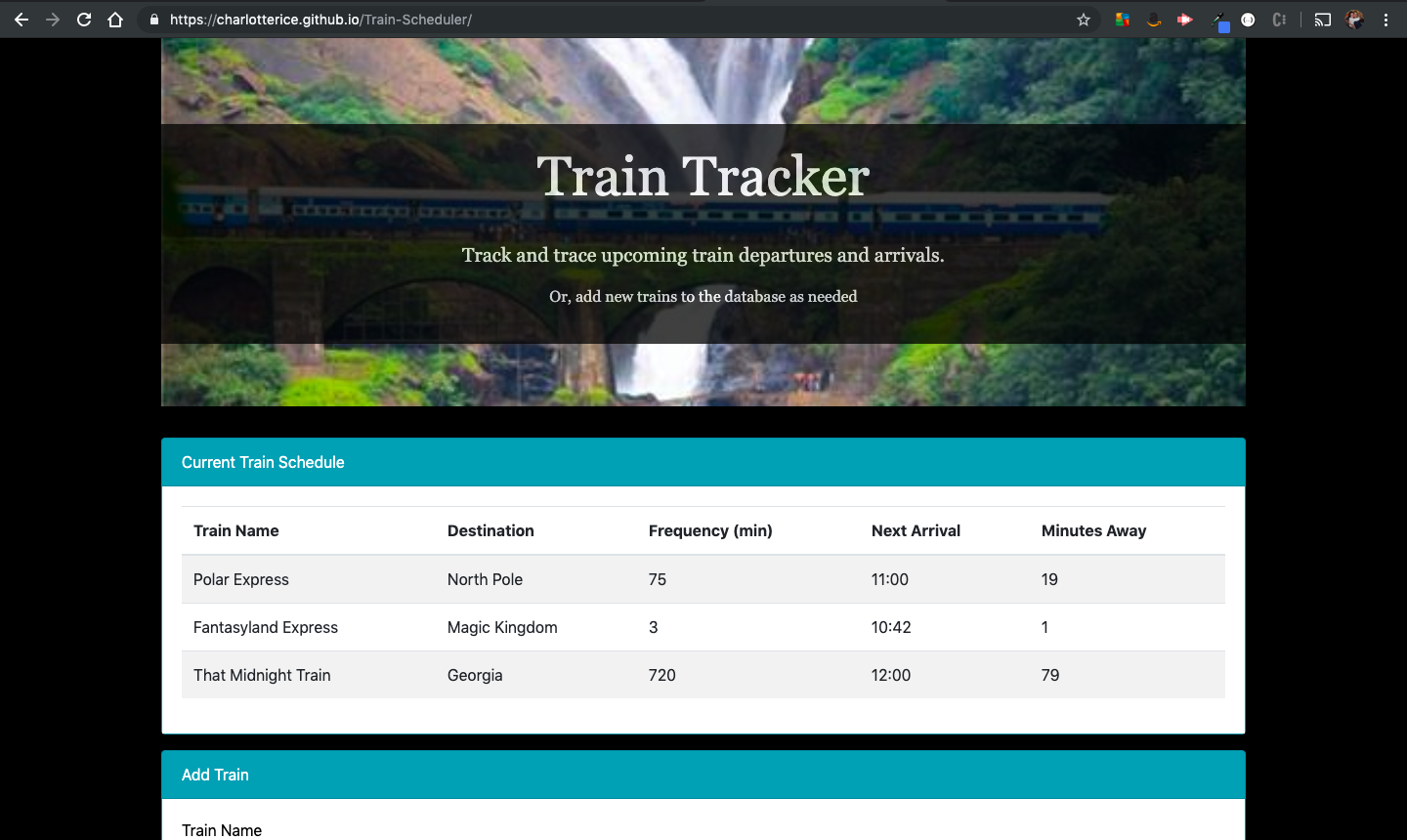Open the red video recorder extension
This screenshot has height=840, width=1407.
tap(1185, 20)
